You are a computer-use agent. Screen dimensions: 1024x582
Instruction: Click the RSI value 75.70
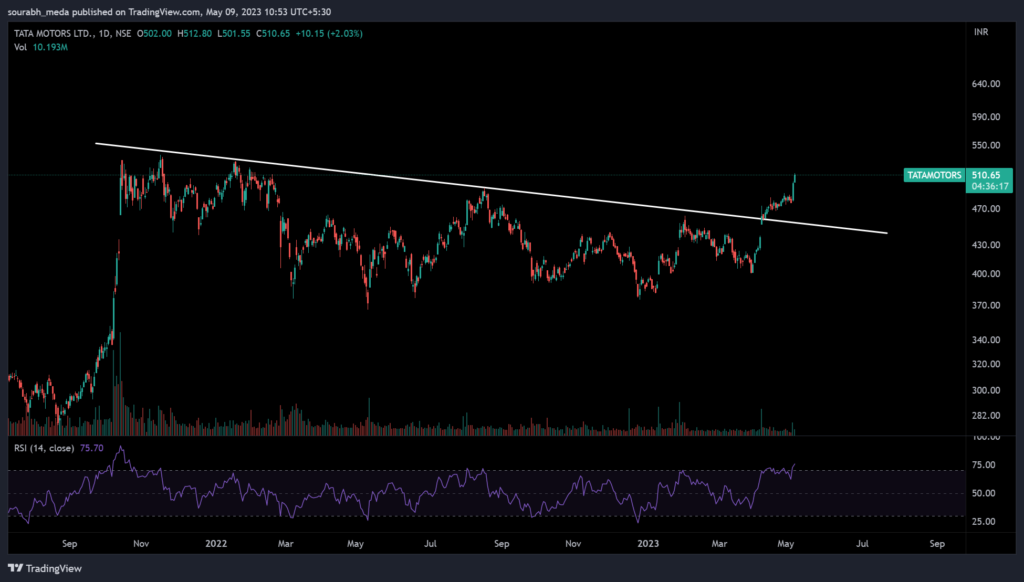92,448
